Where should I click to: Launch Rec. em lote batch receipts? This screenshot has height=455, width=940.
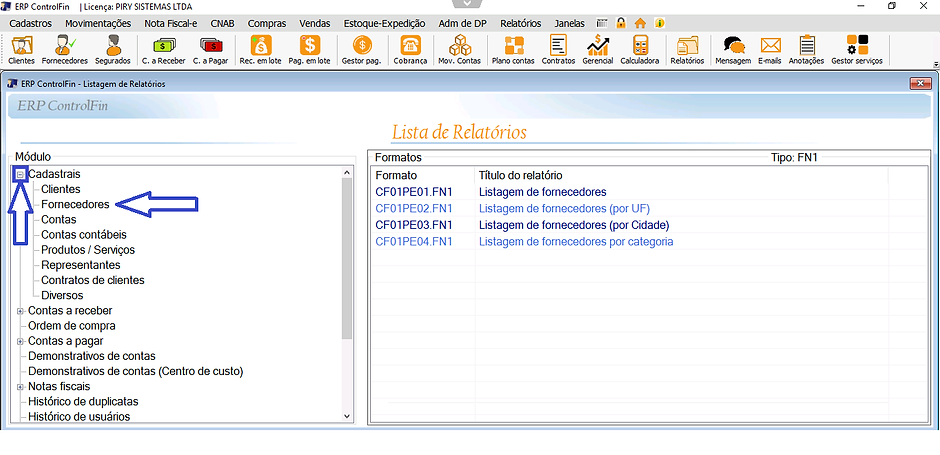tap(260, 50)
